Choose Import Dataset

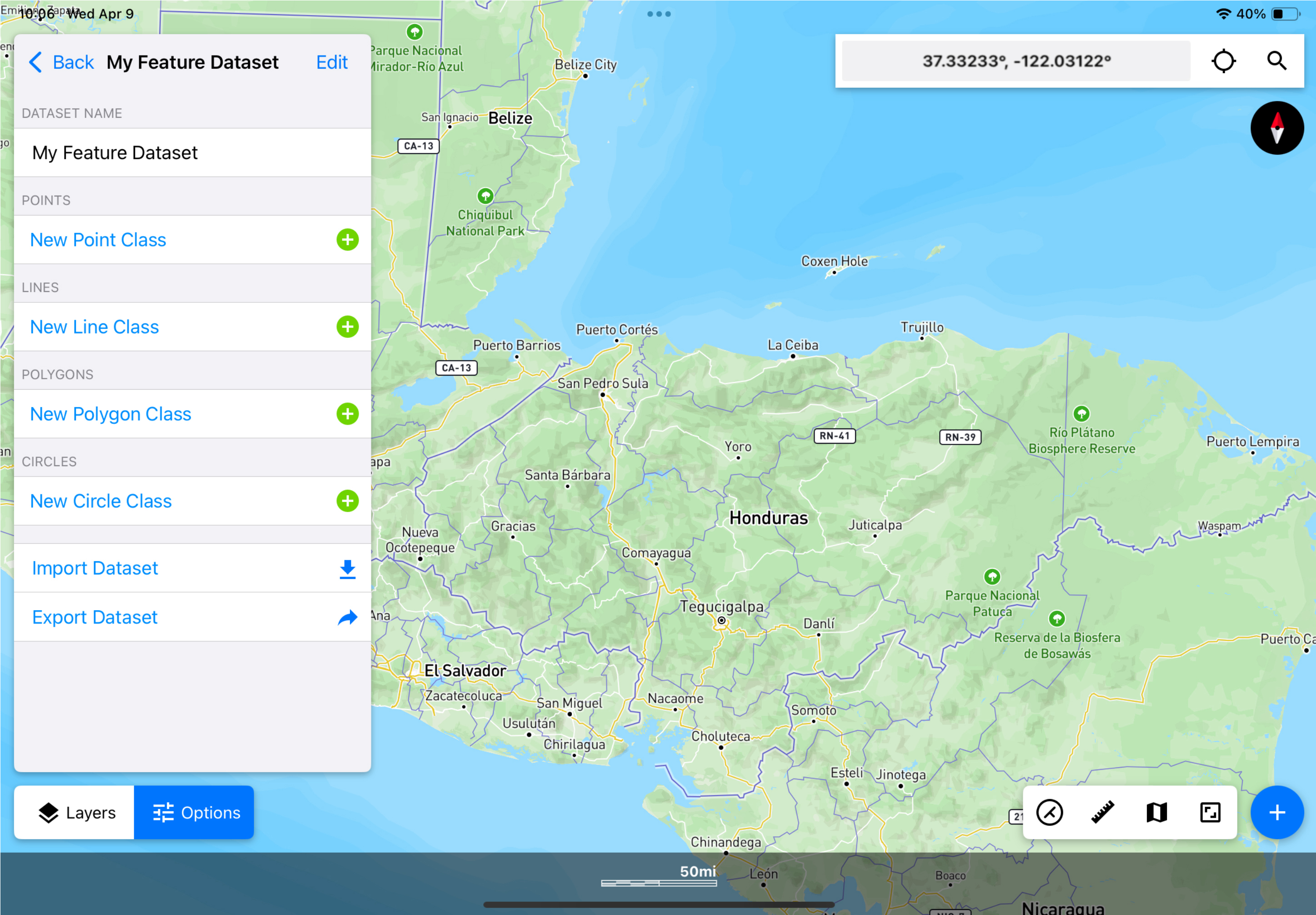pos(192,568)
